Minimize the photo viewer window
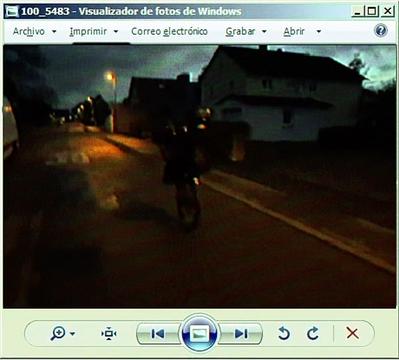 (x=357, y=12)
